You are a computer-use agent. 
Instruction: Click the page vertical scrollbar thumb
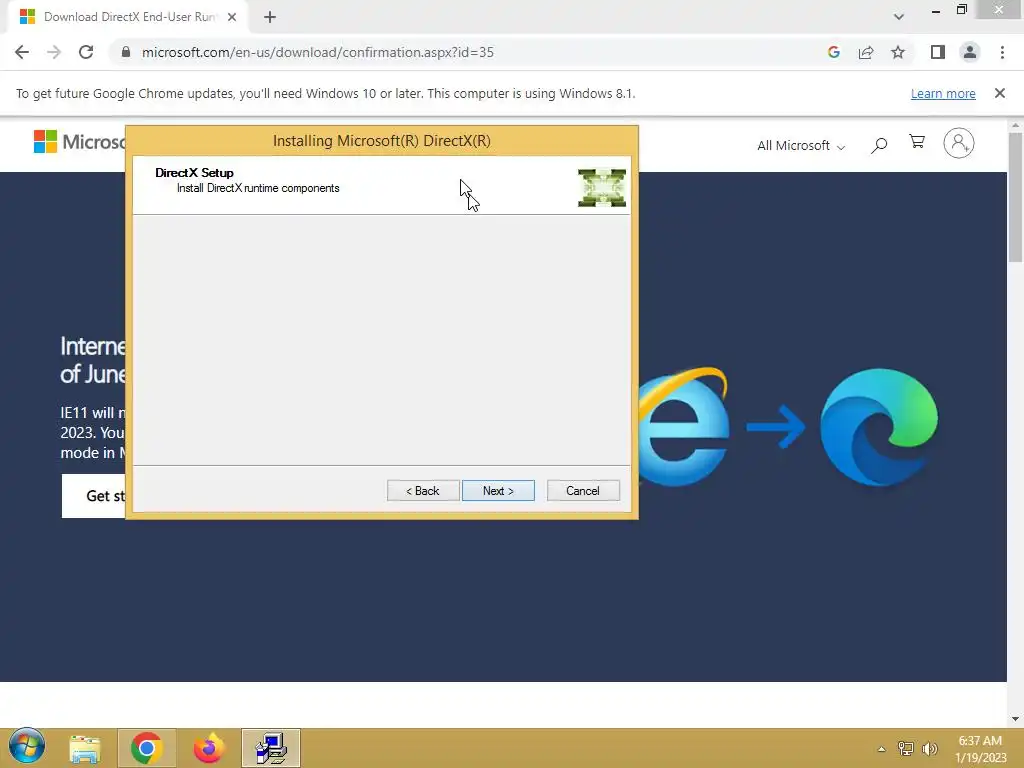[1015, 197]
